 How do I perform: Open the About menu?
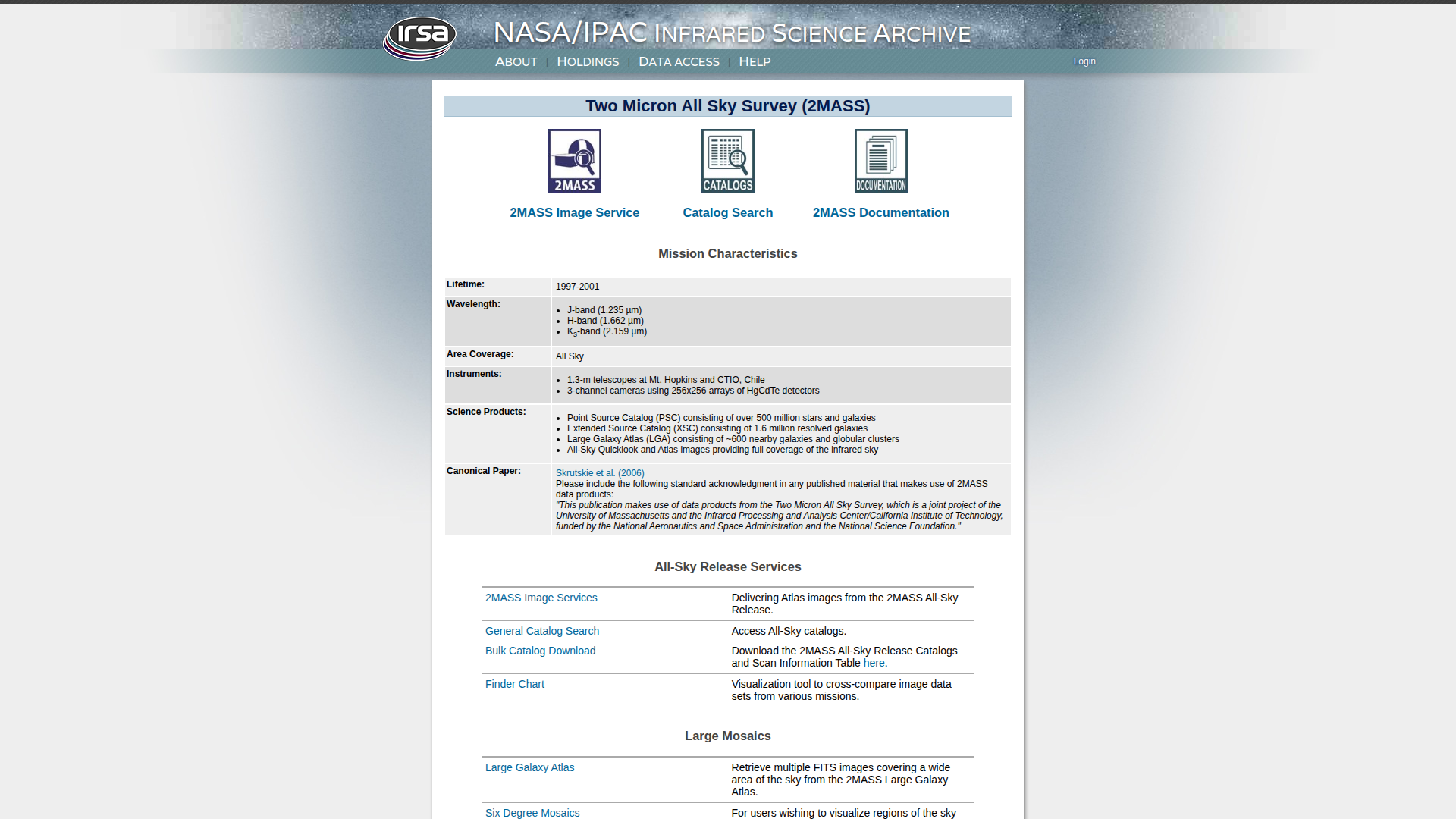pyautogui.click(x=516, y=61)
